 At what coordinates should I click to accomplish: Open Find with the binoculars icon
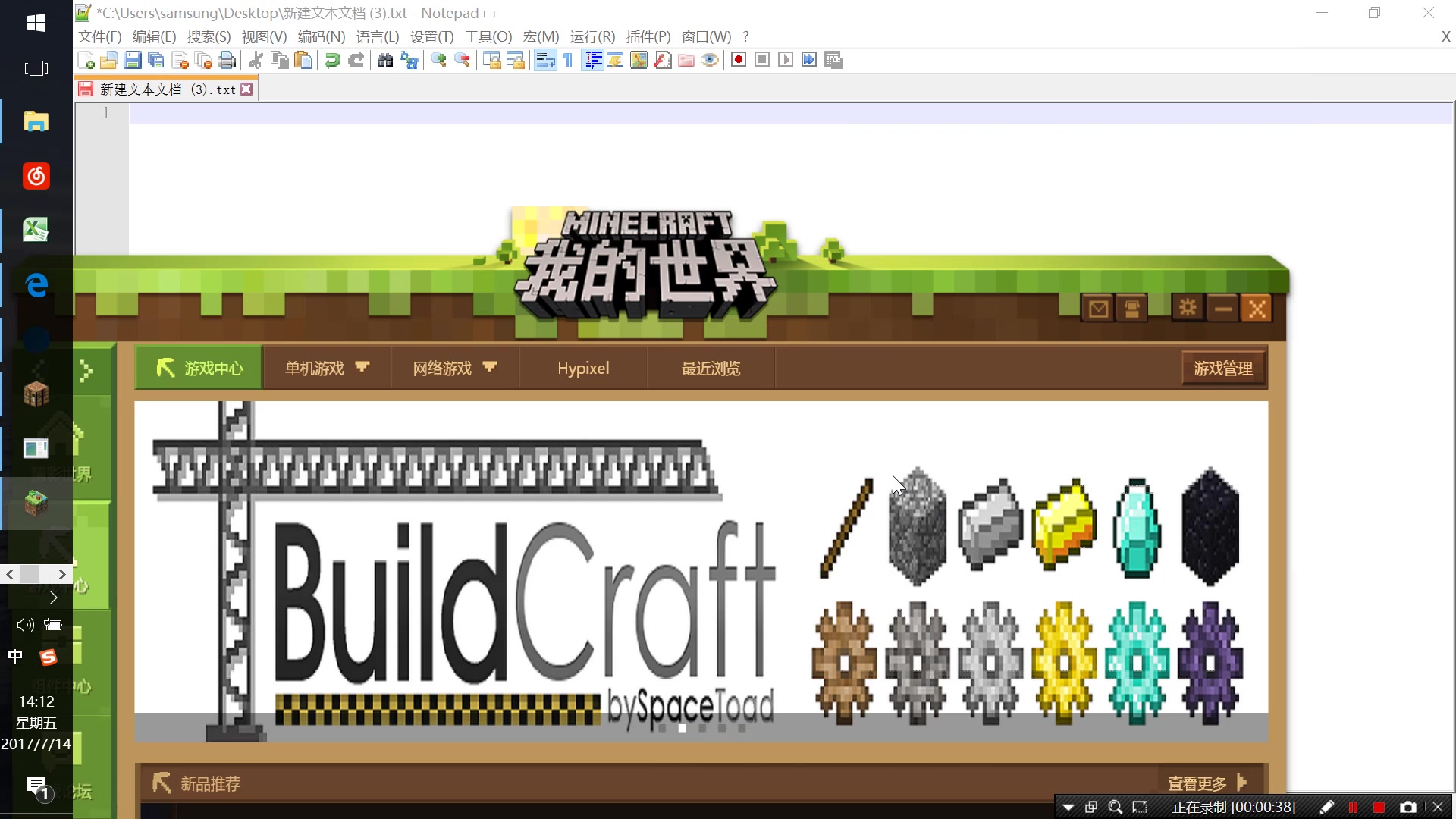(385, 60)
